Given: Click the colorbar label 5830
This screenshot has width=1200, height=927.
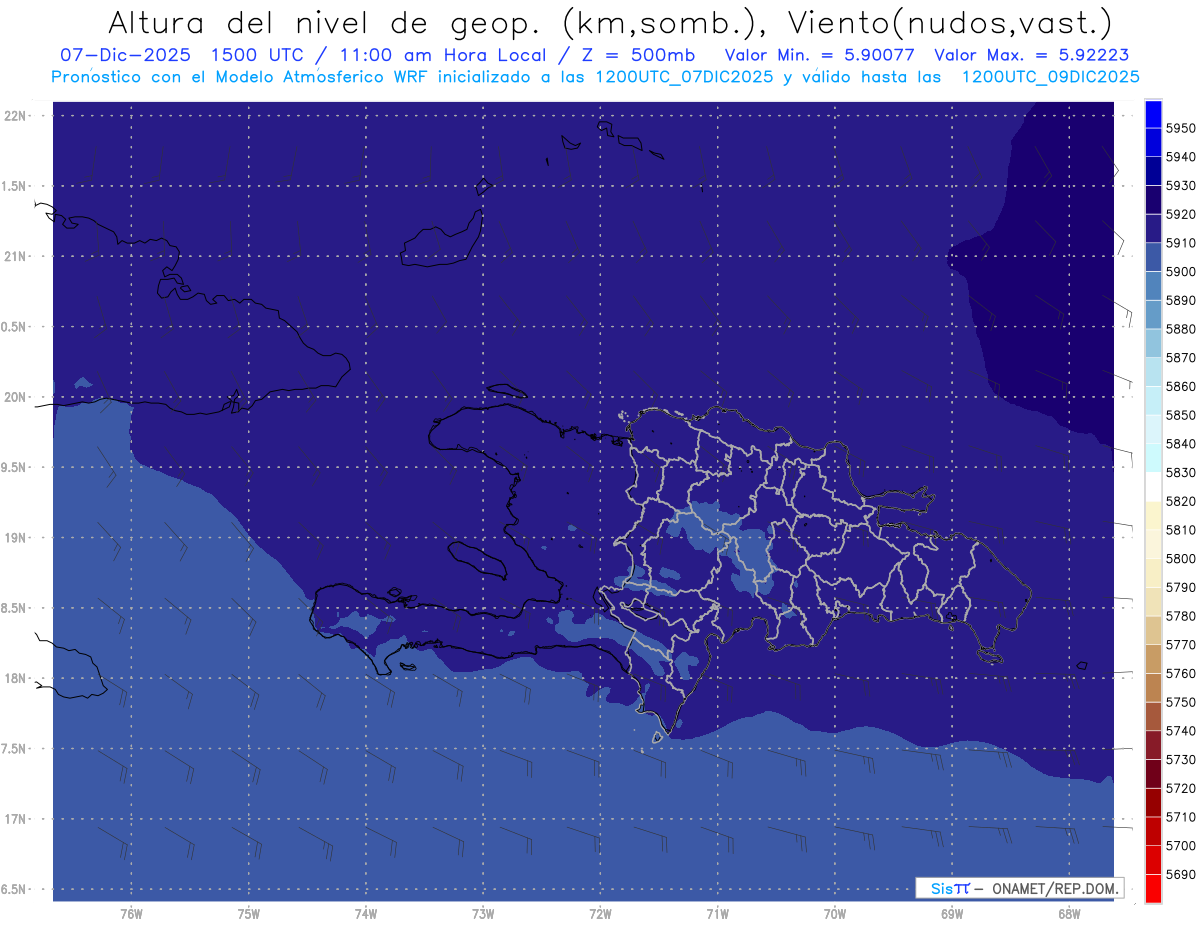Looking at the screenshot, I should tap(1181, 473).
